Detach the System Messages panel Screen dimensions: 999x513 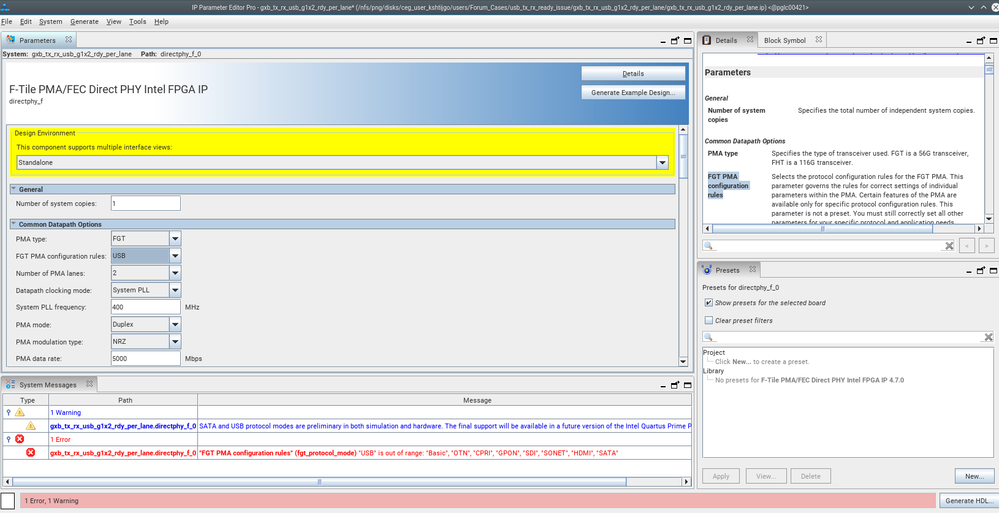pyautogui.click(x=675, y=385)
